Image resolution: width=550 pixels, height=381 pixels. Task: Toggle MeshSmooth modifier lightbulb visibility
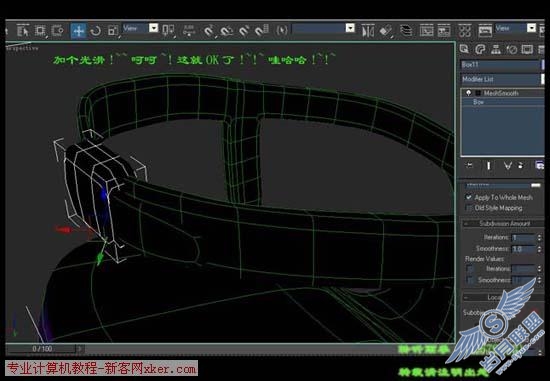pyautogui.click(x=469, y=93)
